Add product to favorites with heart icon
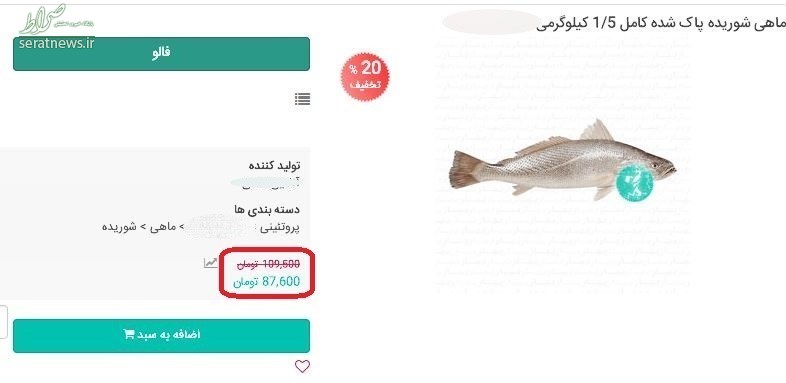Screen dimensions: 786x383 [302, 366]
